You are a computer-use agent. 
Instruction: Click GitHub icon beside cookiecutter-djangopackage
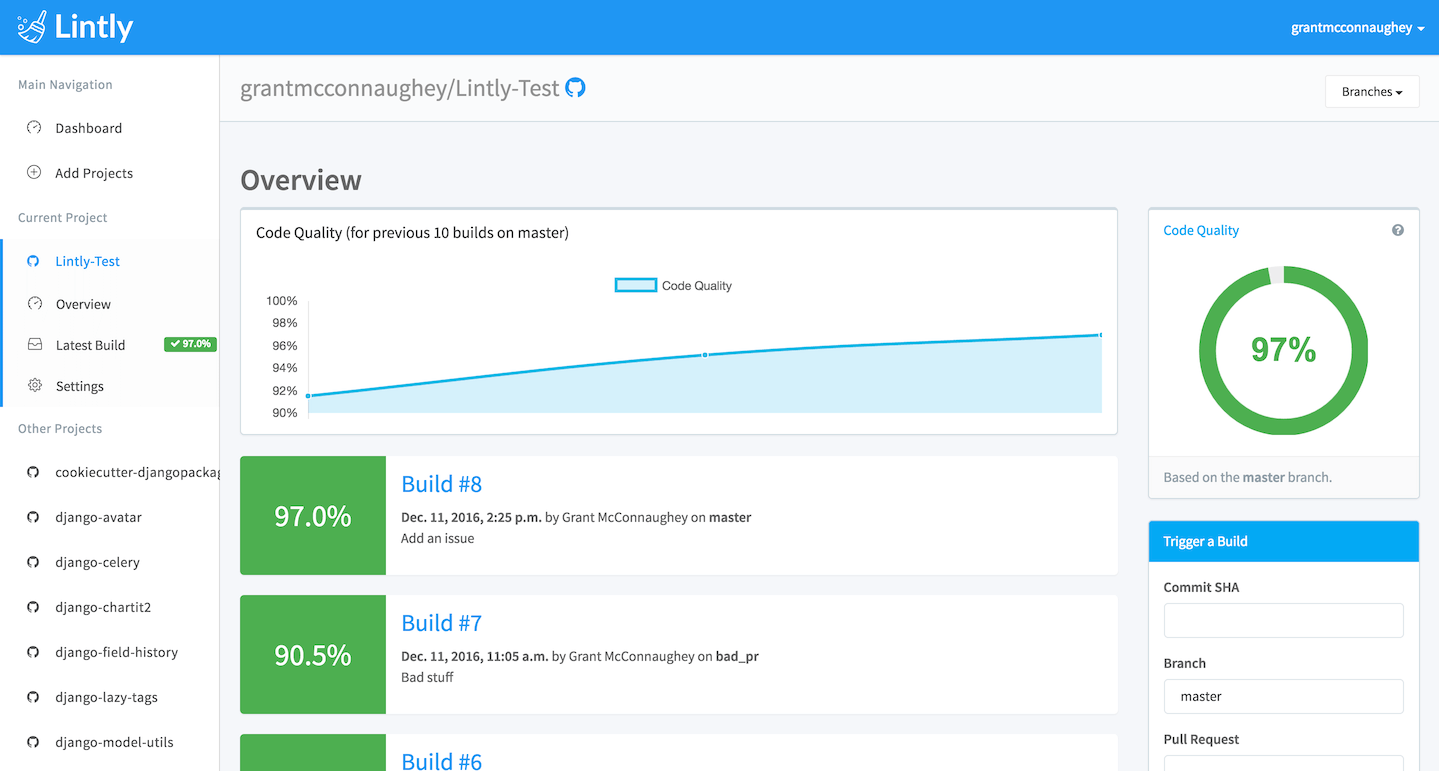(x=33, y=473)
